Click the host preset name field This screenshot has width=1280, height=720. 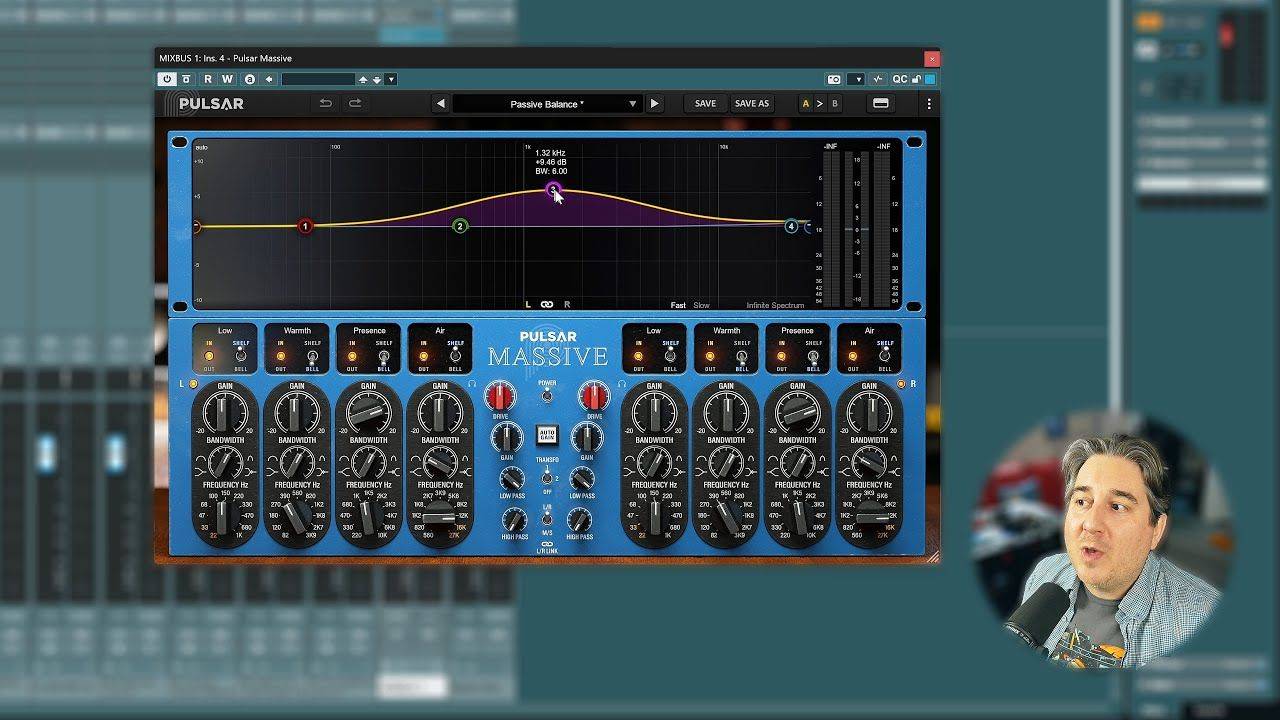point(318,79)
